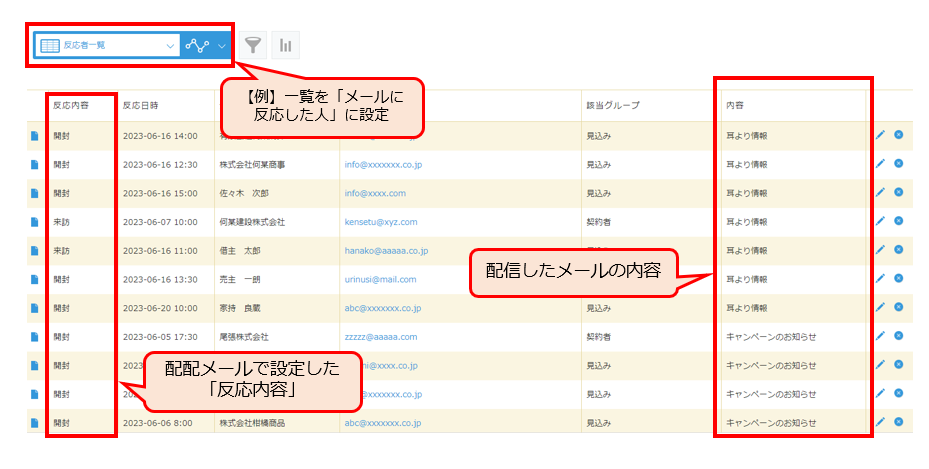The image size is (929, 469).
Task: Delete the 2023-06-16 14:00 record
Action: click(899, 135)
